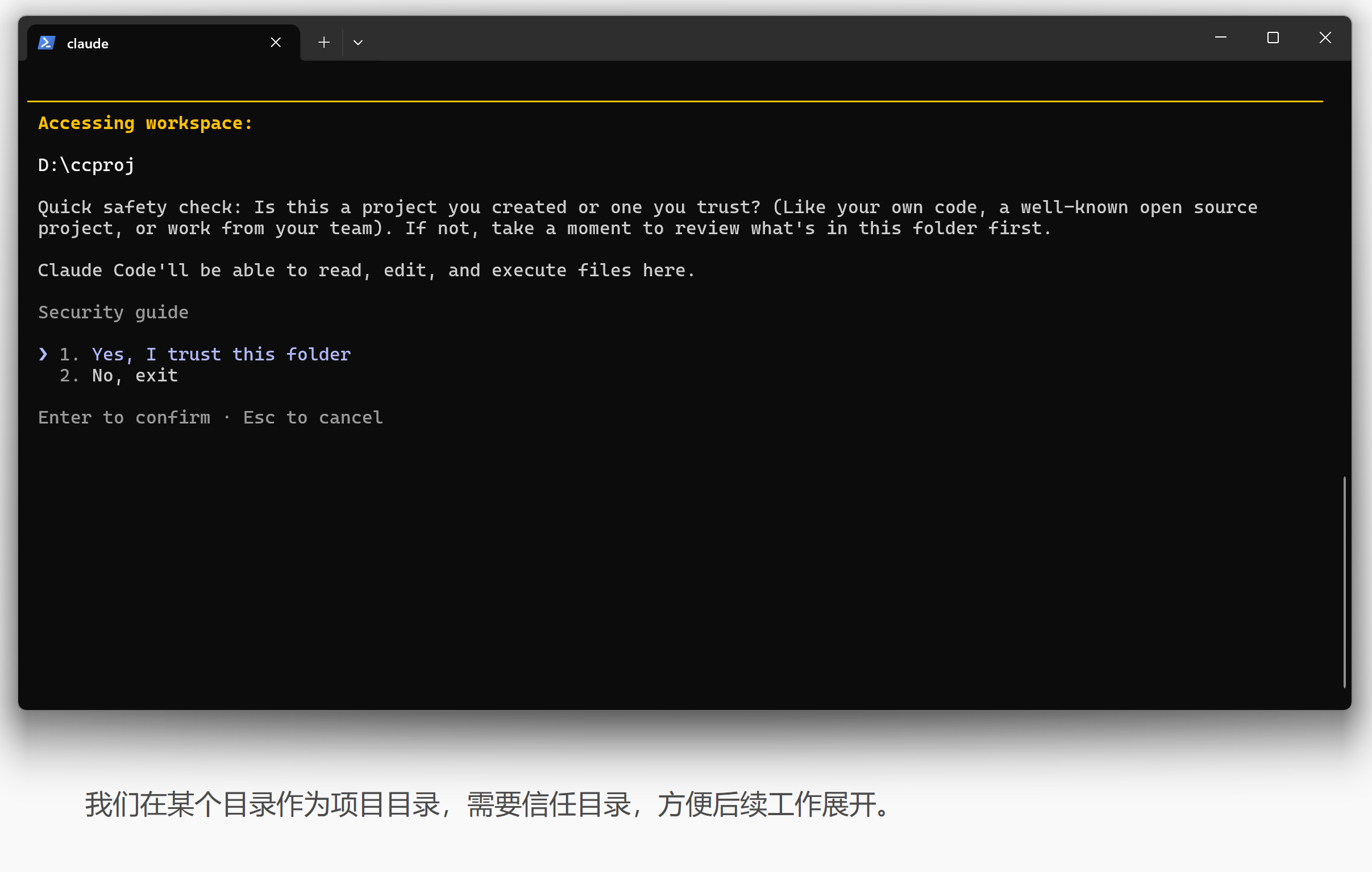The width and height of the screenshot is (1372, 872).
Task: Maximize the terminal window
Action: (x=1273, y=38)
